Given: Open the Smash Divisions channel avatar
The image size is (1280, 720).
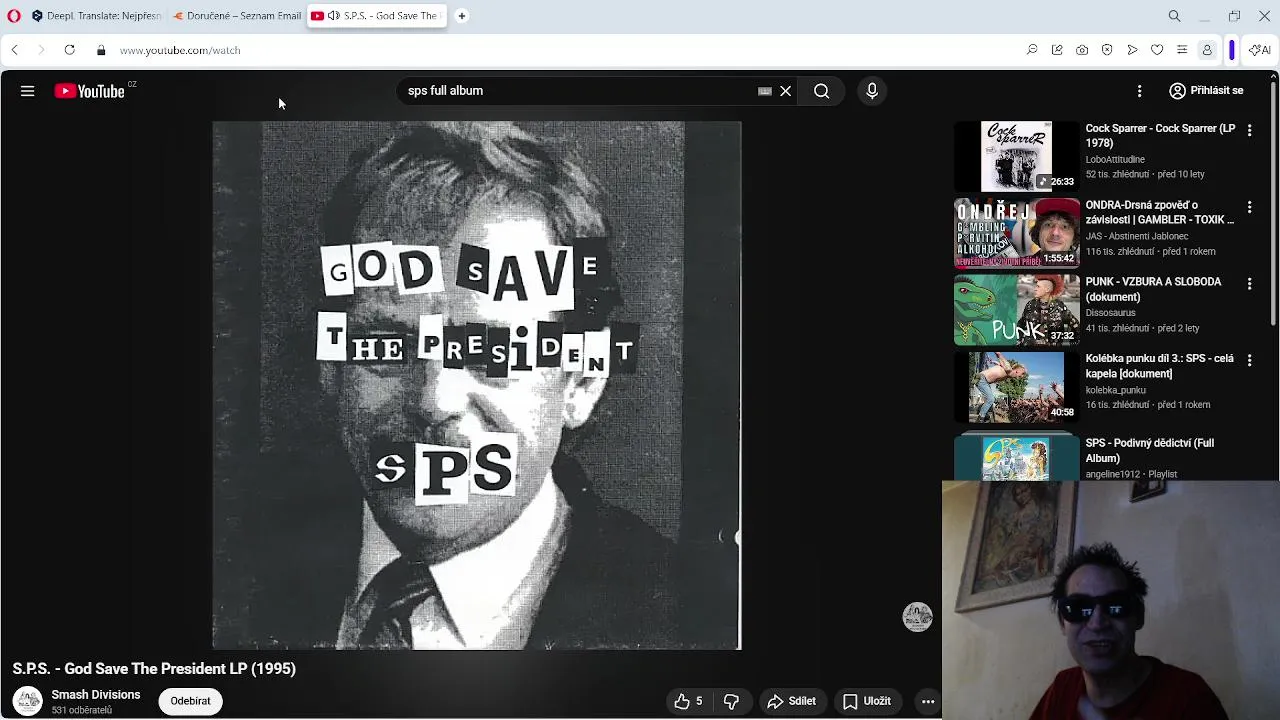Looking at the screenshot, I should pos(28,701).
